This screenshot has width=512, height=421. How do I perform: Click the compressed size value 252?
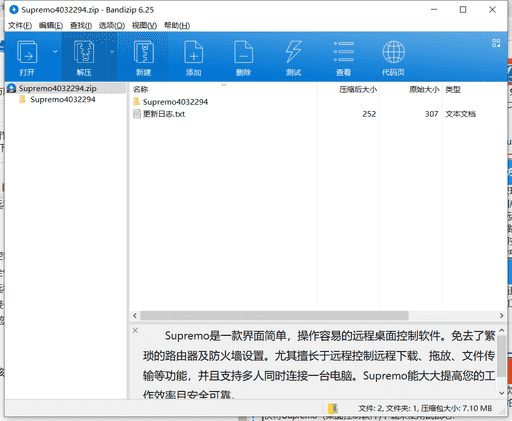click(369, 114)
